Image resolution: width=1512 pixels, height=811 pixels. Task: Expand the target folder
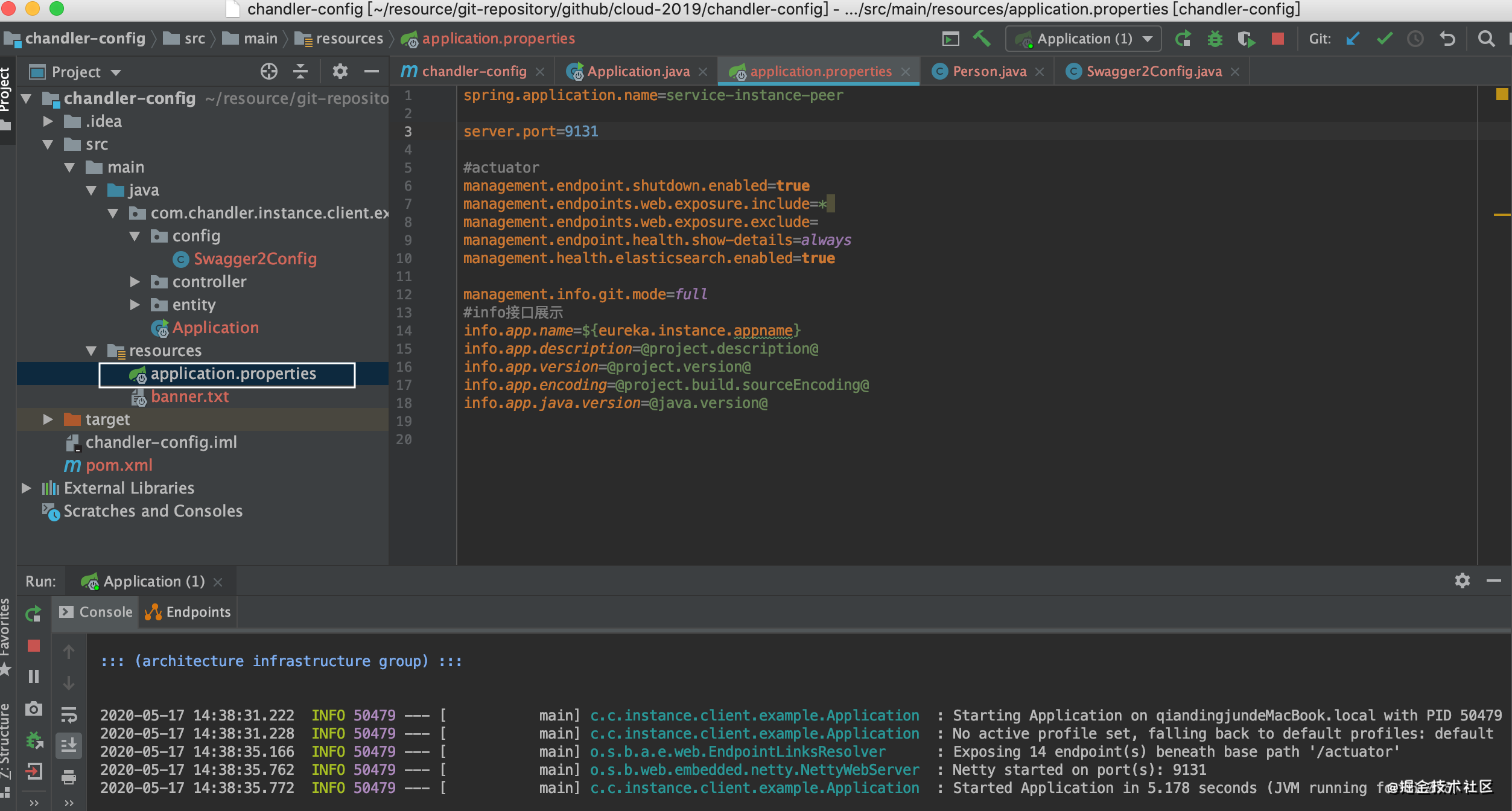[48, 419]
